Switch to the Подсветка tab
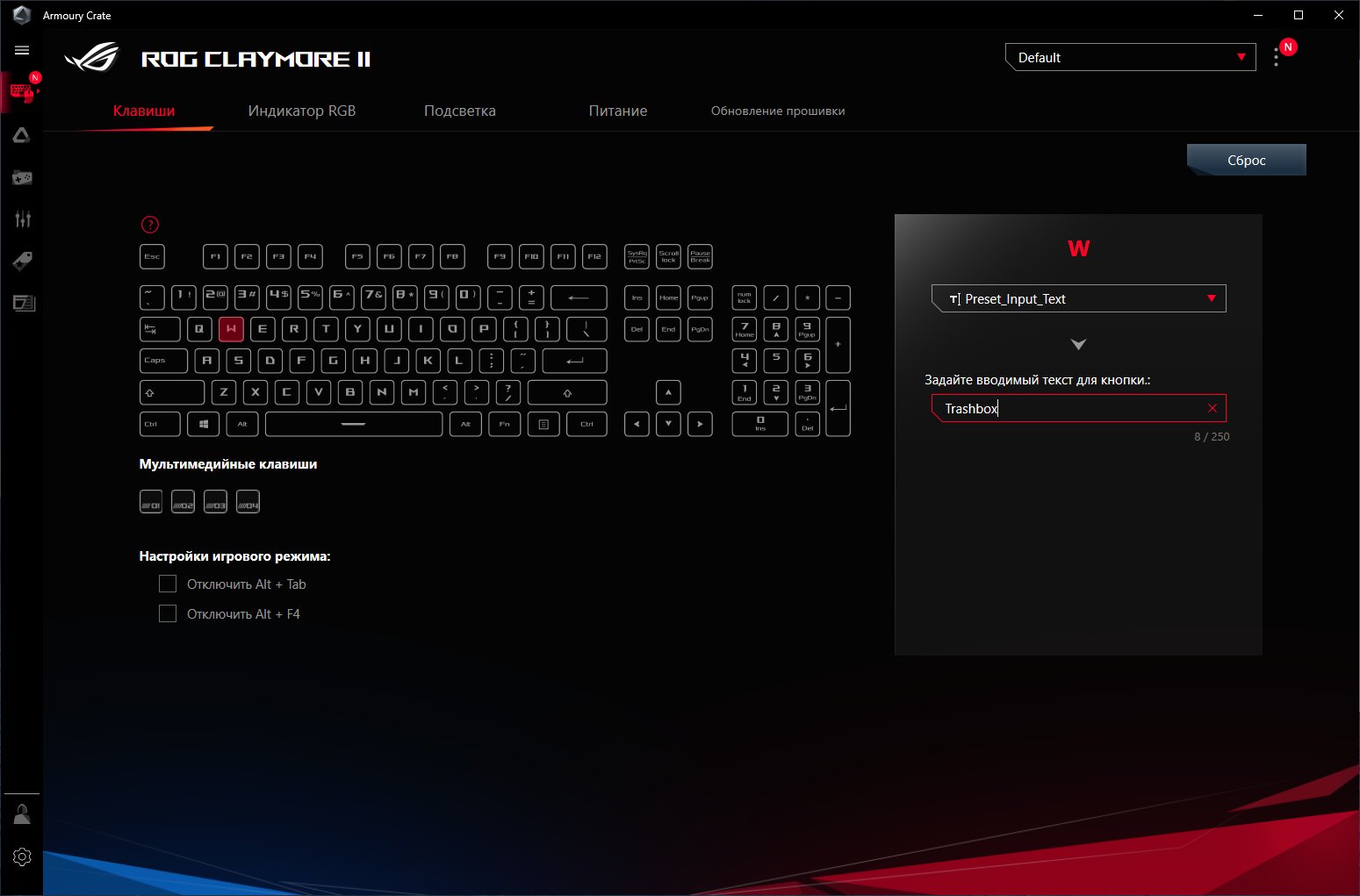This screenshot has width=1360, height=896. [460, 111]
